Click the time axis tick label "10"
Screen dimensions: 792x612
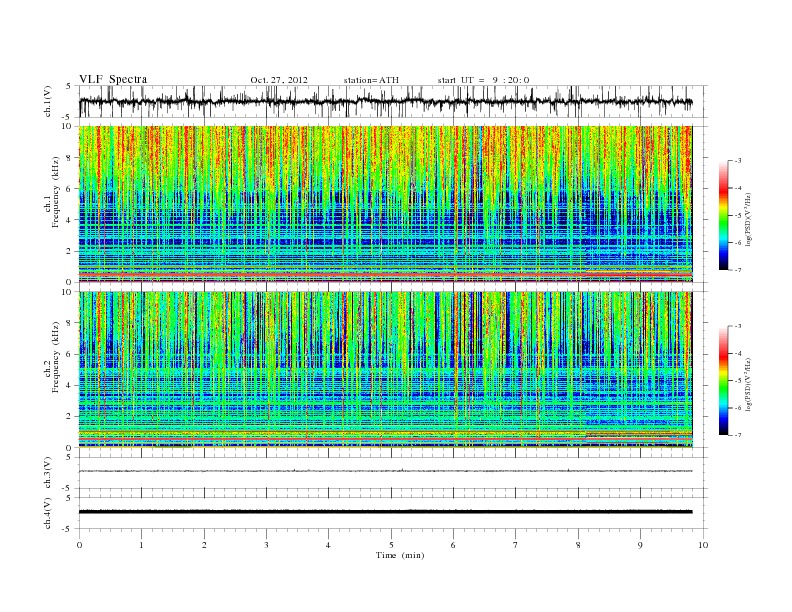tap(703, 545)
